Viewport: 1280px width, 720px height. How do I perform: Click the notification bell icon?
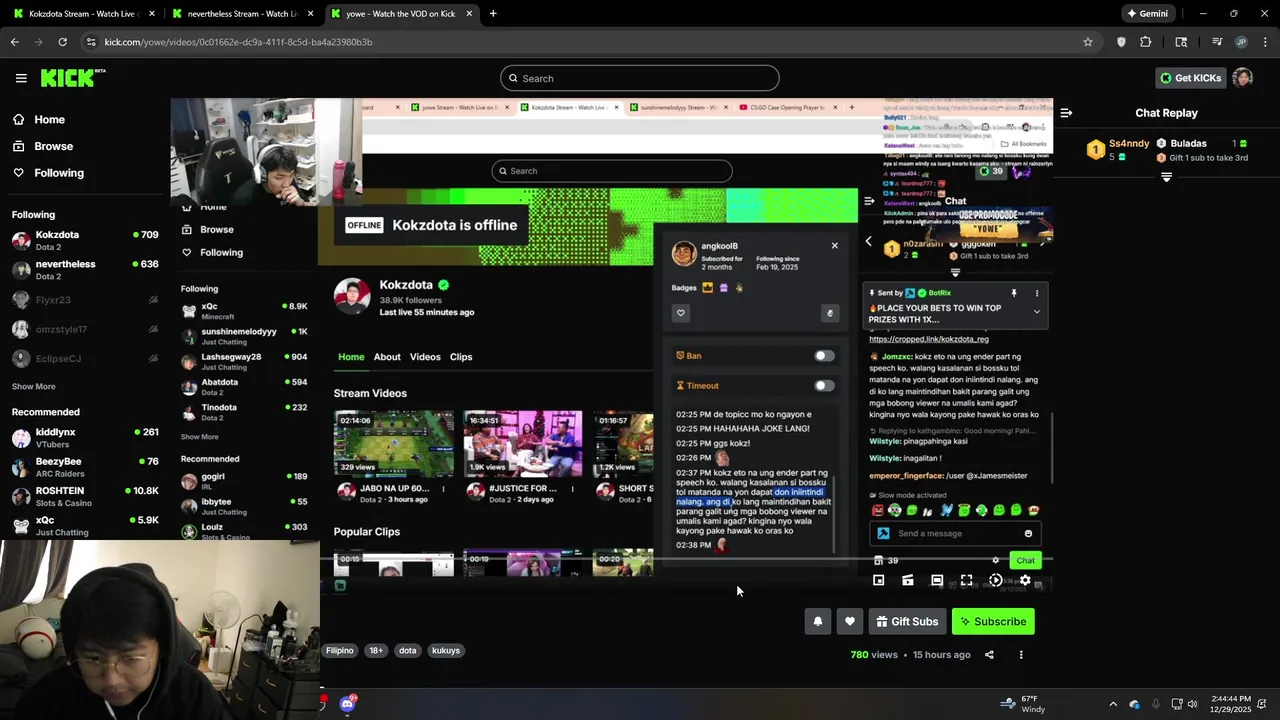pyautogui.click(x=818, y=622)
